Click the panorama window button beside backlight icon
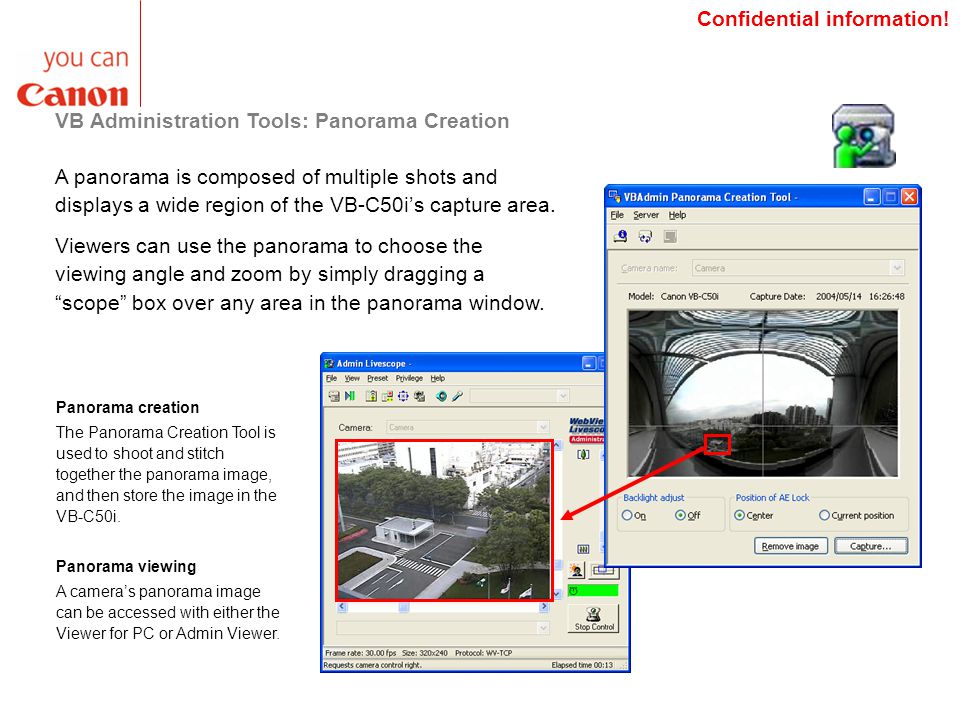The image size is (960, 720). coord(604,572)
